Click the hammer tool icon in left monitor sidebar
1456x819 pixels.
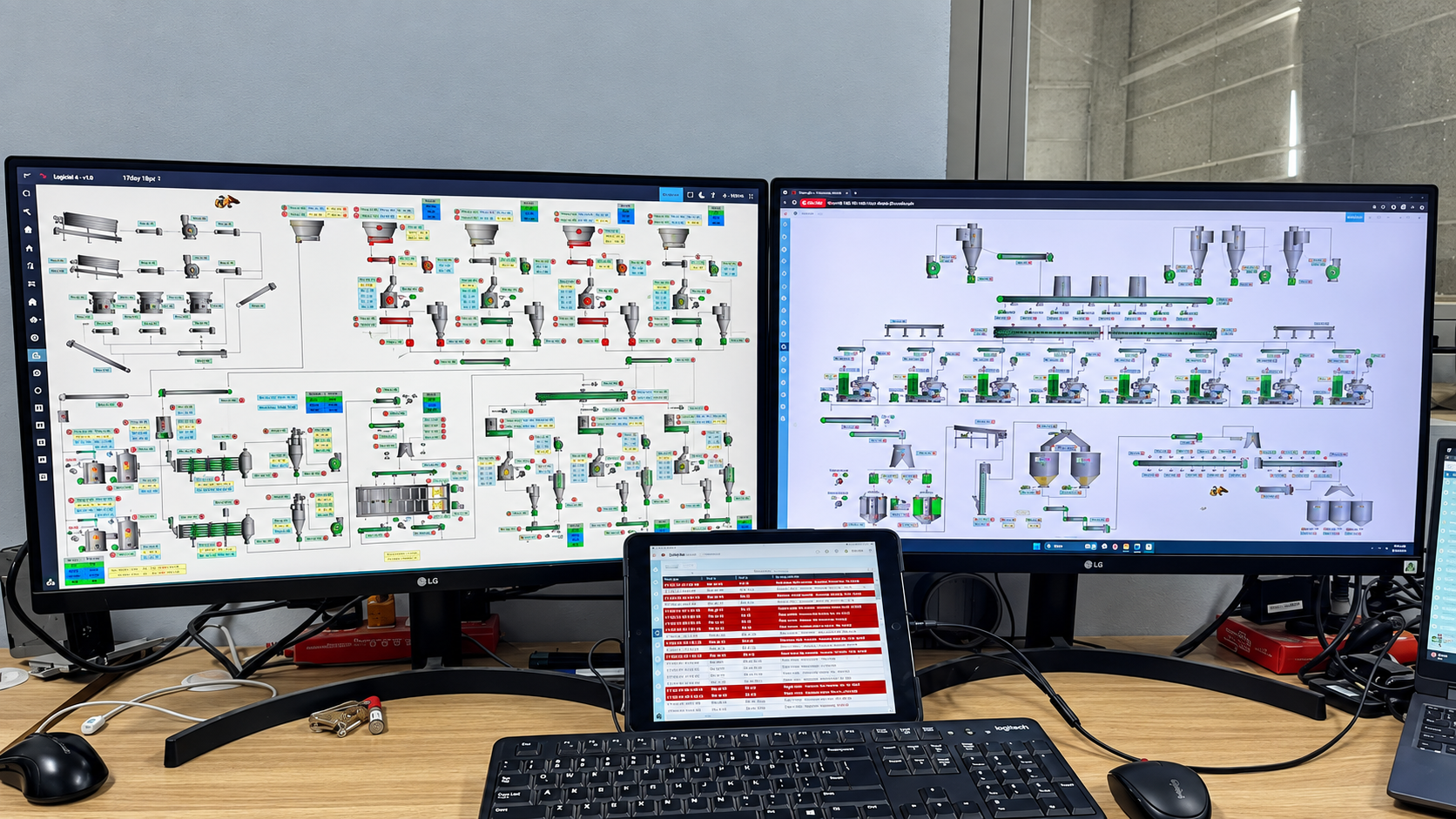tap(27, 211)
